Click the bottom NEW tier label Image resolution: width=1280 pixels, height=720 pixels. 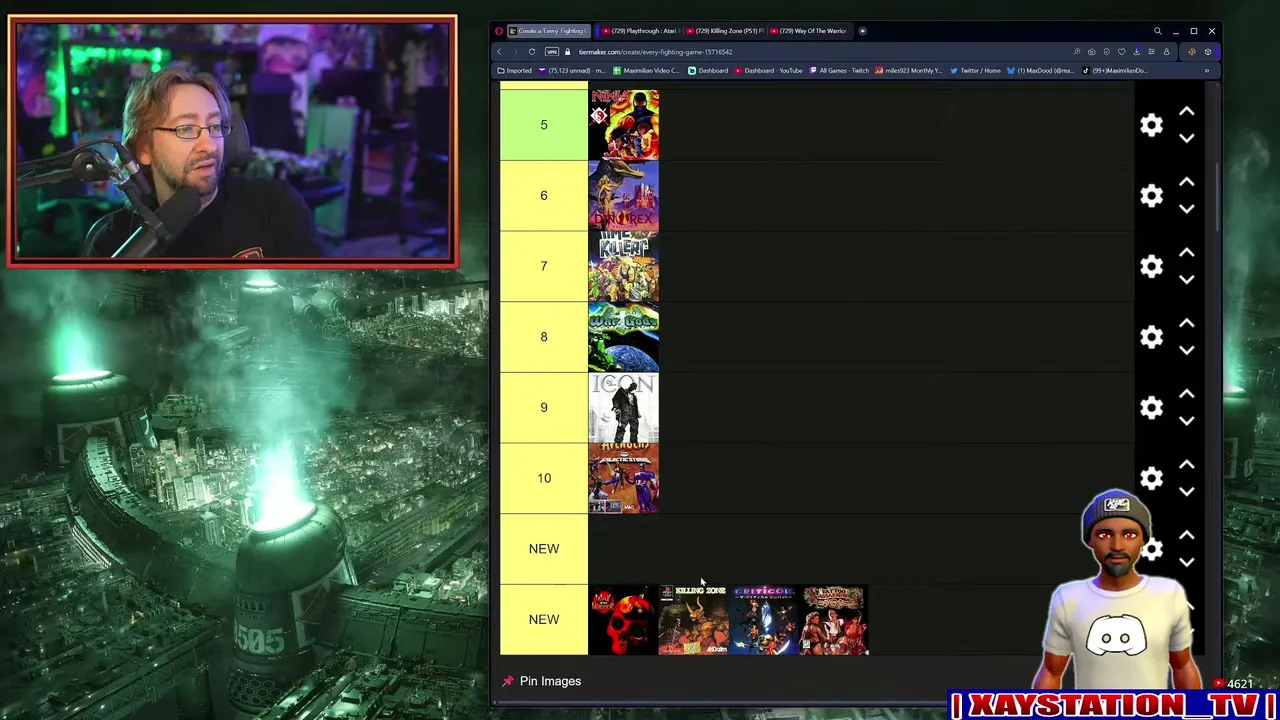click(x=544, y=620)
